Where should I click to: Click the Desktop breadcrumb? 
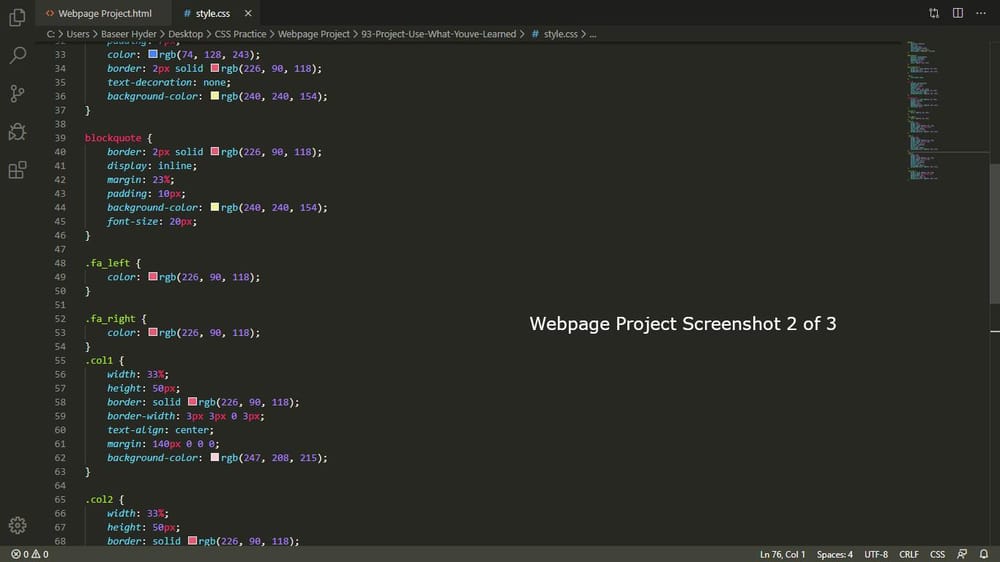click(x=186, y=34)
